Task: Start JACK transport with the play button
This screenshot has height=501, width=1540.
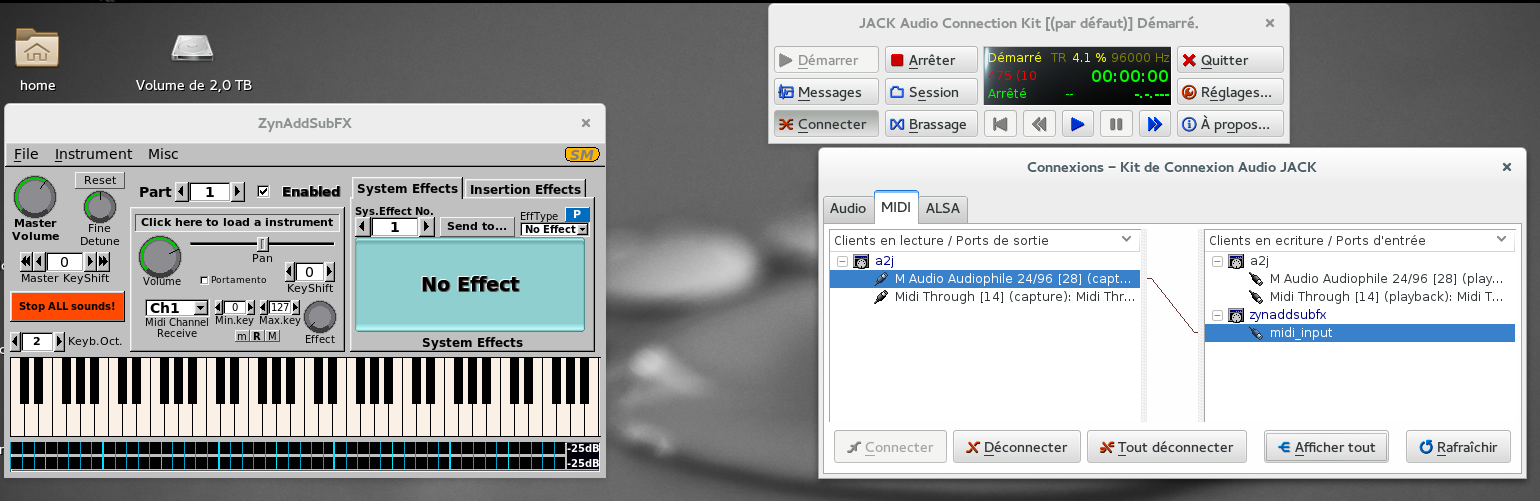Action: 1077,124
